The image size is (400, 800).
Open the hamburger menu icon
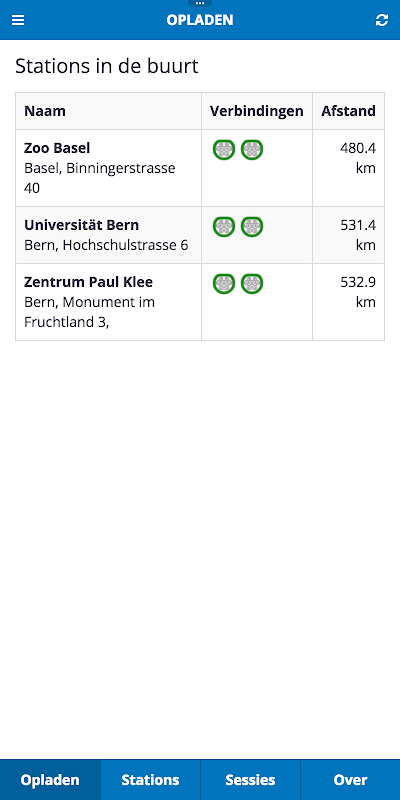pos(18,20)
